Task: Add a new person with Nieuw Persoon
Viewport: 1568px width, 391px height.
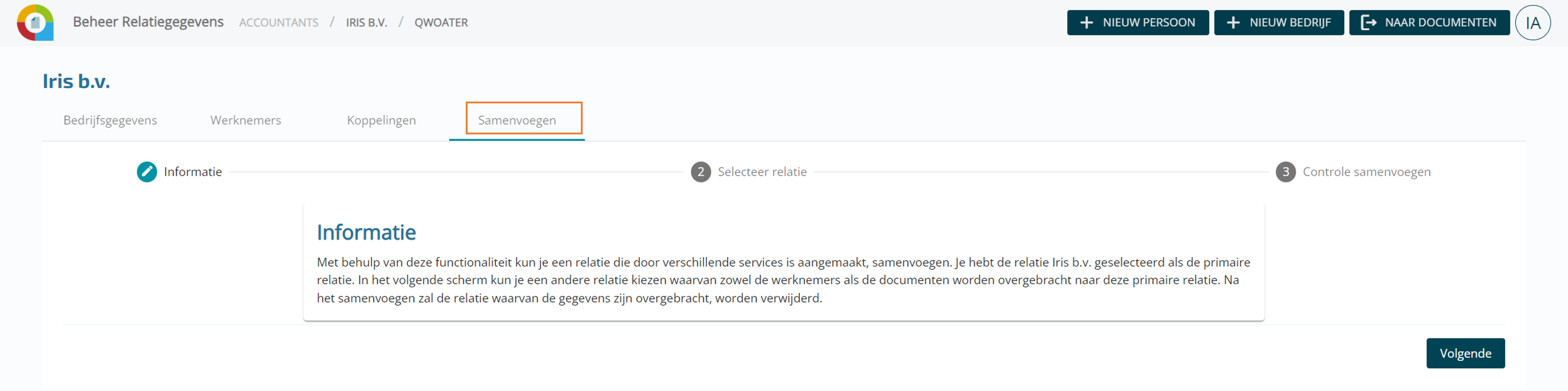Action: 1138,22
